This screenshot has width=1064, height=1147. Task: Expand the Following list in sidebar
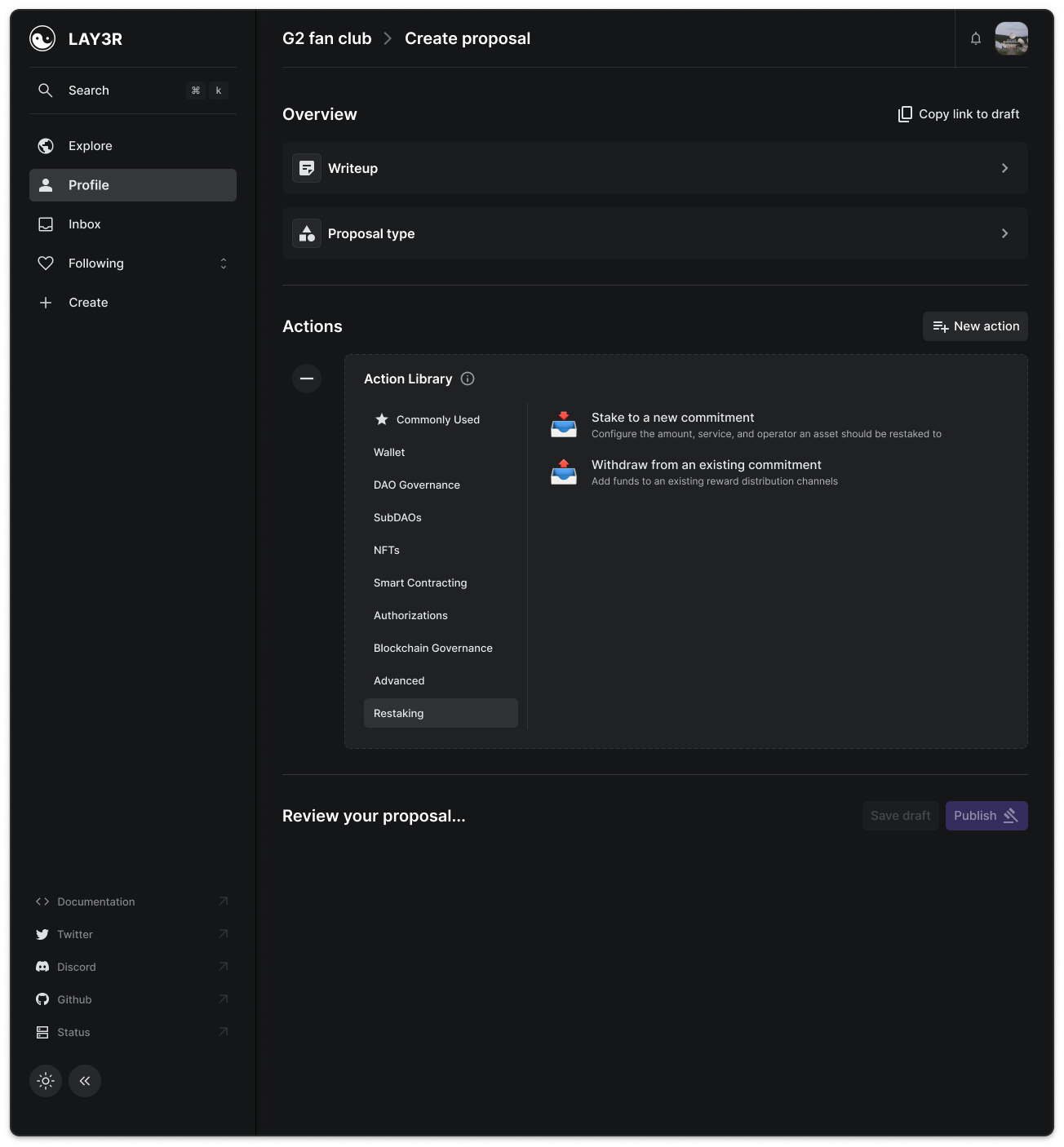pyautogui.click(x=223, y=263)
